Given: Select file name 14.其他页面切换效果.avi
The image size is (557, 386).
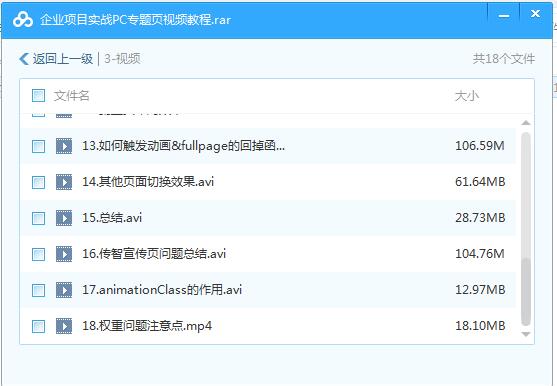Looking at the screenshot, I should point(148,182).
